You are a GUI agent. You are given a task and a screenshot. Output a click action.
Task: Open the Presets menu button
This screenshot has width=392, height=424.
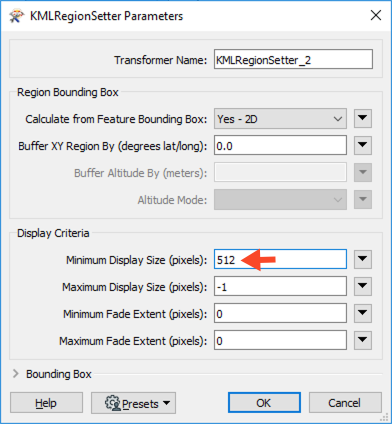coord(133,403)
